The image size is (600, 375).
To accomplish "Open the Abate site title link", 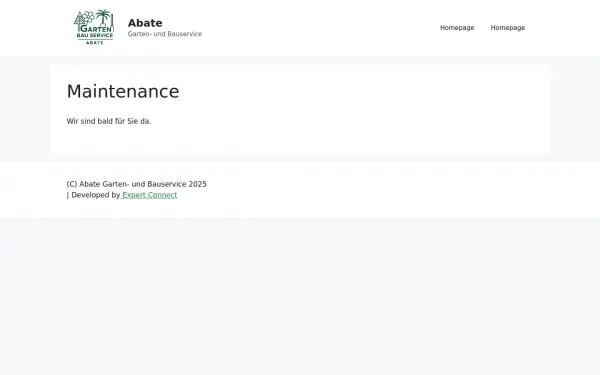I will click(145, 23).
